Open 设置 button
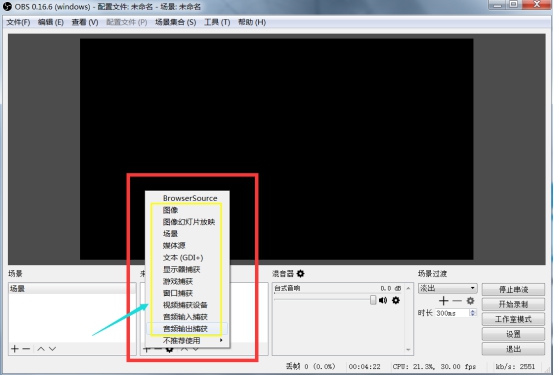554x375 pixels. [x=513, y=334]
